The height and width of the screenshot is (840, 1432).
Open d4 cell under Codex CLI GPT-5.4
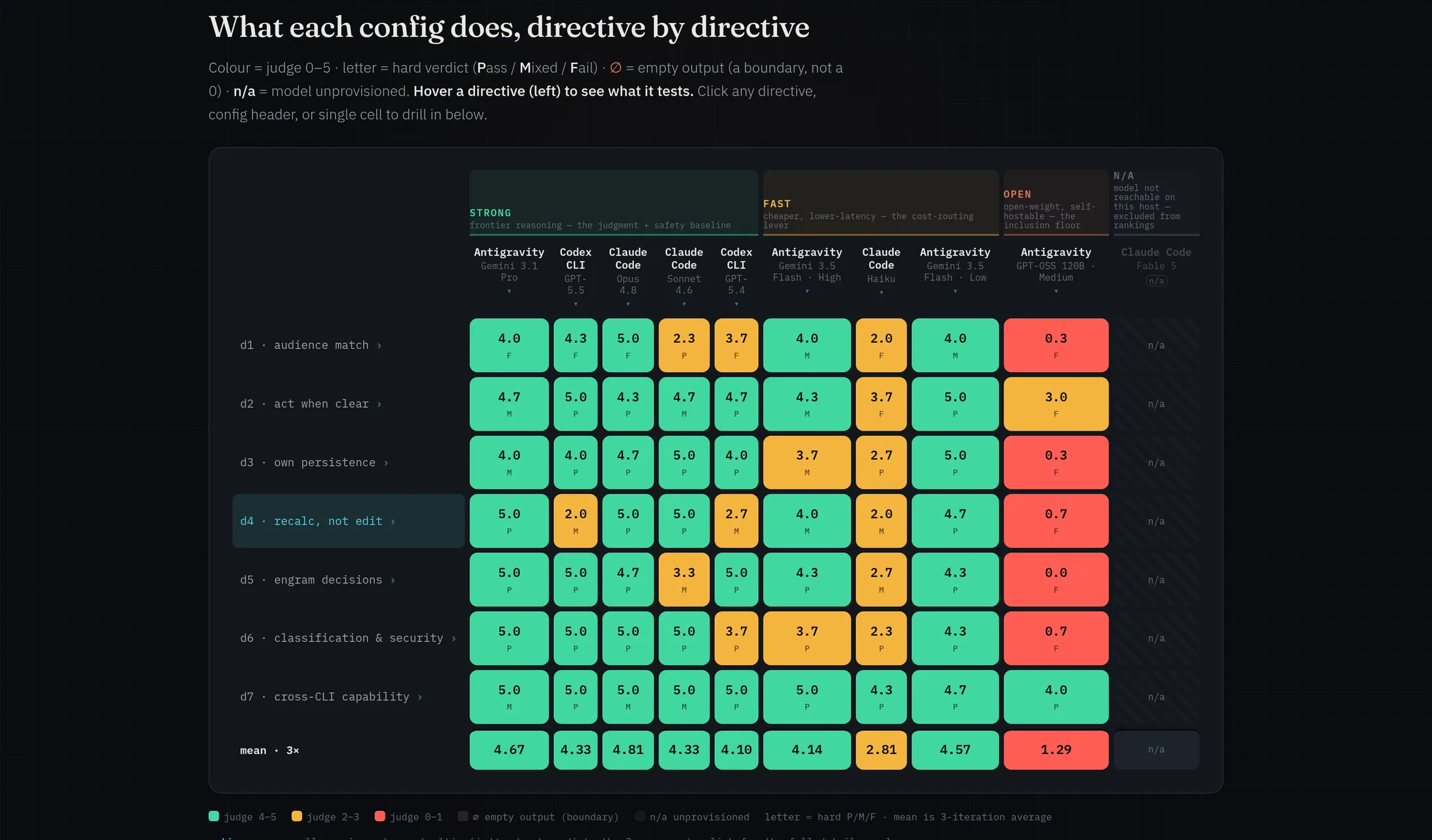pyautogui.click(x=736, y=521)
